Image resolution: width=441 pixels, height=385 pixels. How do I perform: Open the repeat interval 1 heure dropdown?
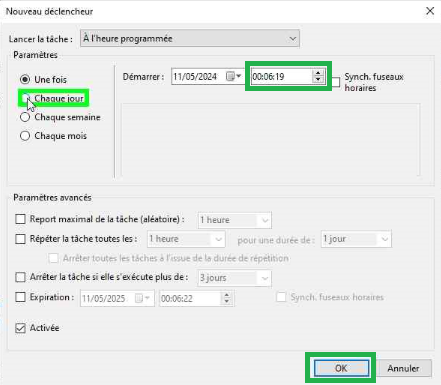click(186, 239)
